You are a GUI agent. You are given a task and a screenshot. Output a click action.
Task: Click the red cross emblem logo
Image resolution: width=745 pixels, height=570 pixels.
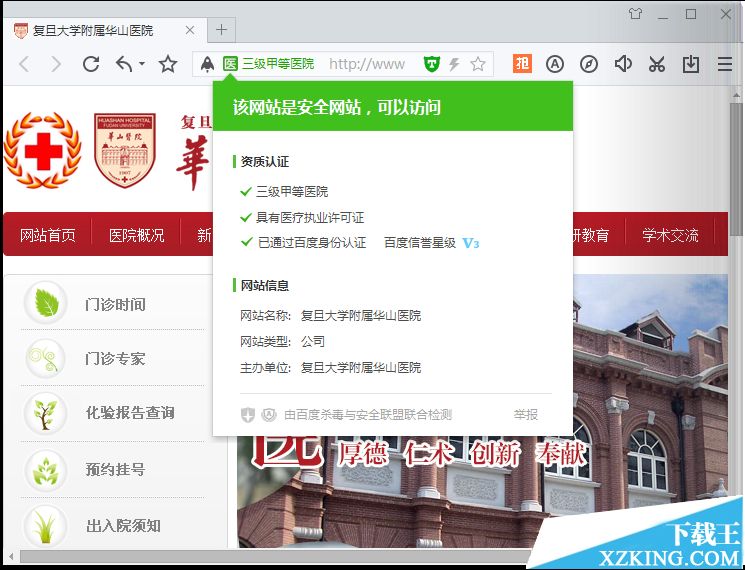pyautogui.click(x=43, y=150)
